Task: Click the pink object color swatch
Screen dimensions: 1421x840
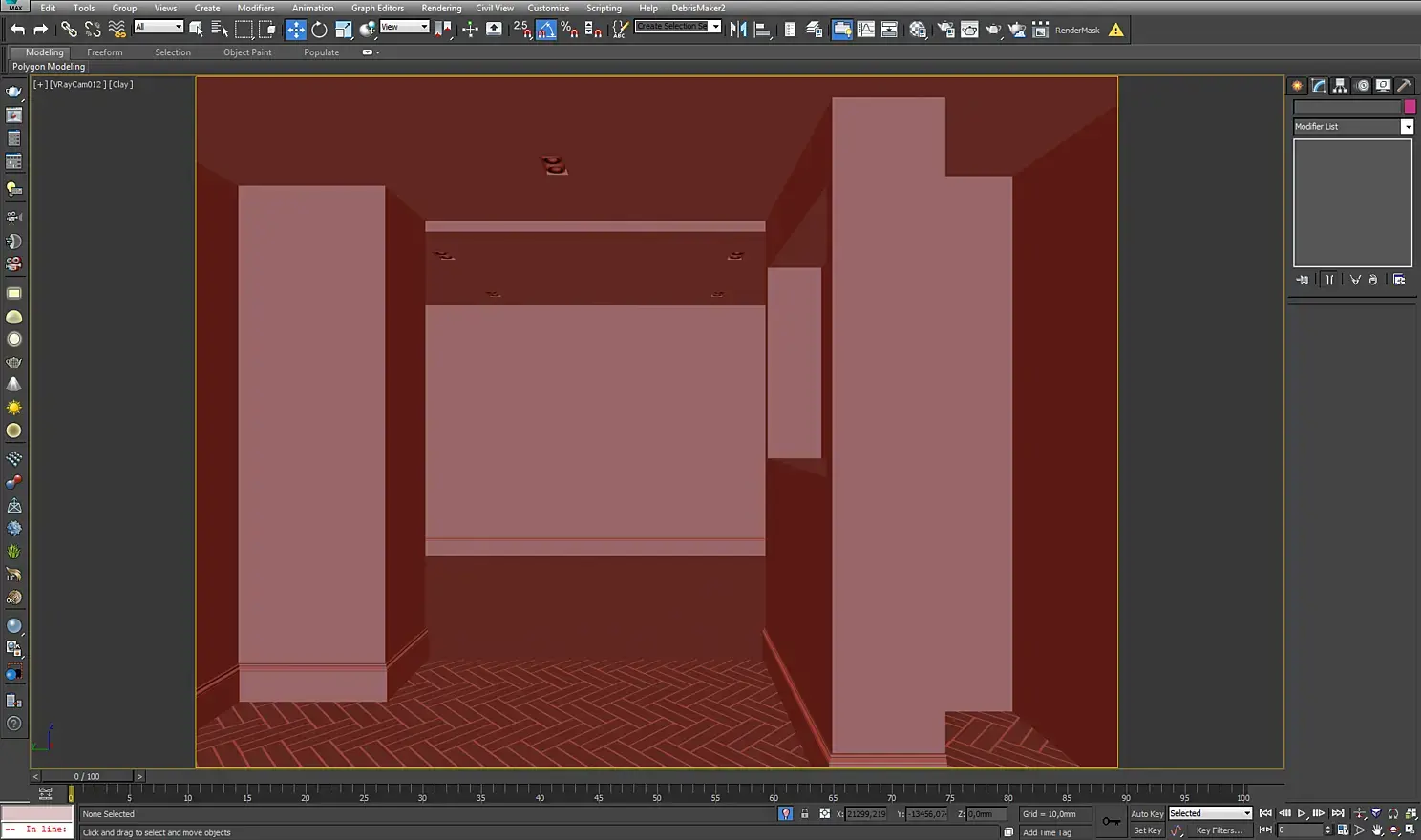Action: coord(1410,107)
